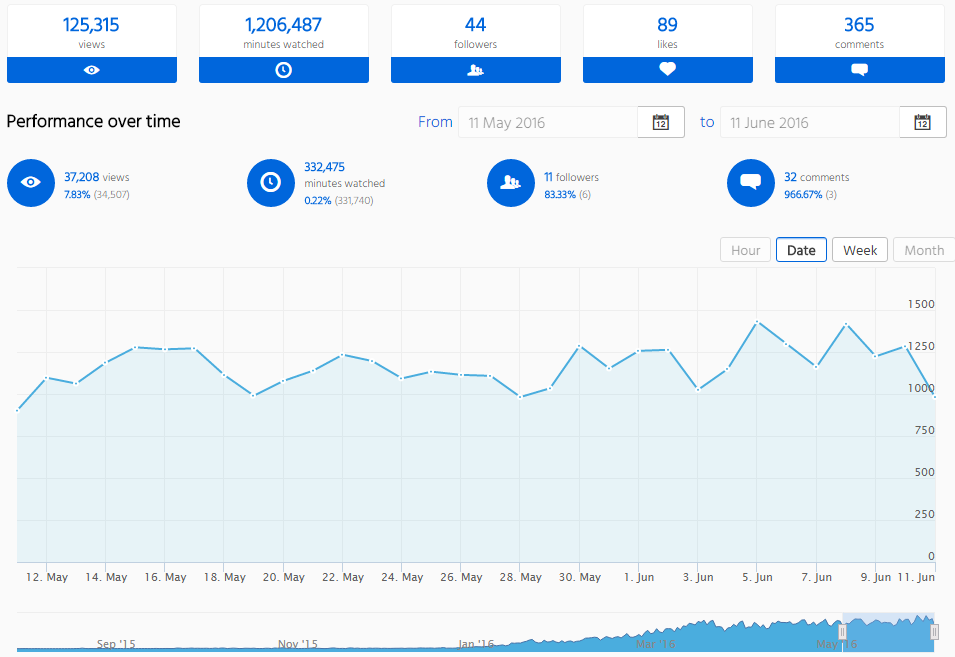Click the 89 likes total
Viewport: 955px width, 657px height.
(668, 25)
